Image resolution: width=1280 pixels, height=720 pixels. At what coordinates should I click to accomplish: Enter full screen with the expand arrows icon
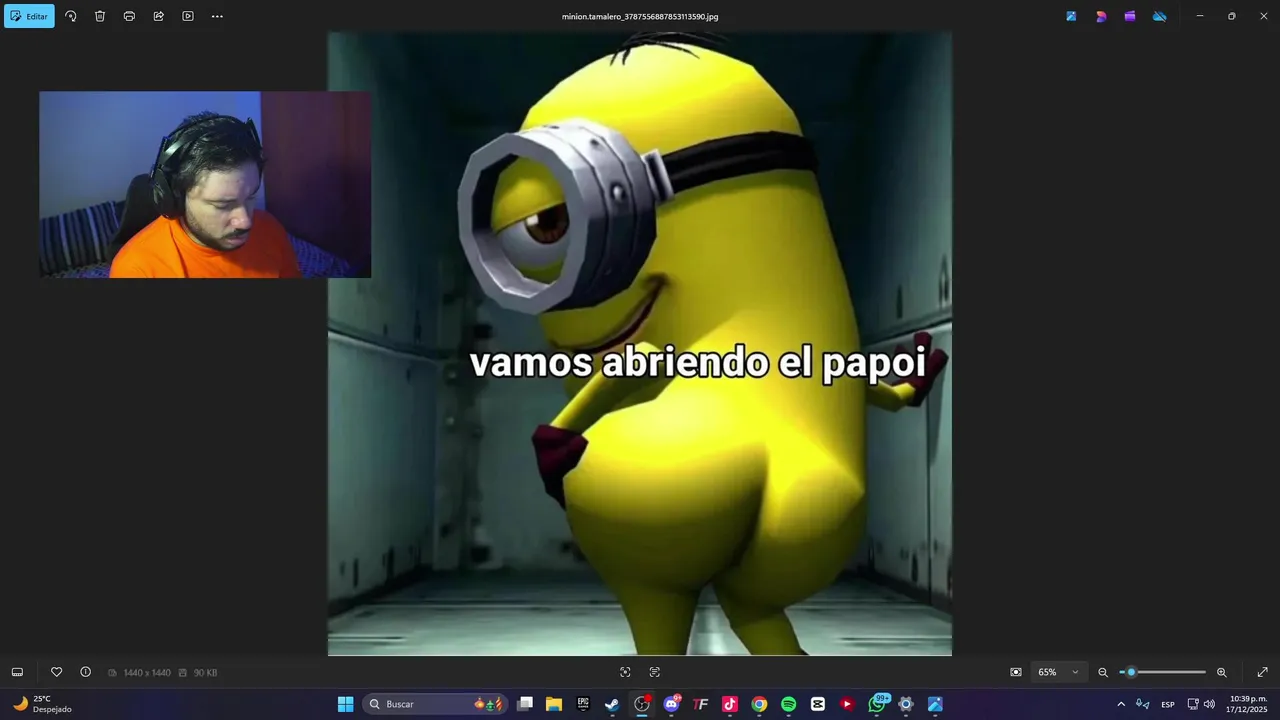(x=1262, y=672)
